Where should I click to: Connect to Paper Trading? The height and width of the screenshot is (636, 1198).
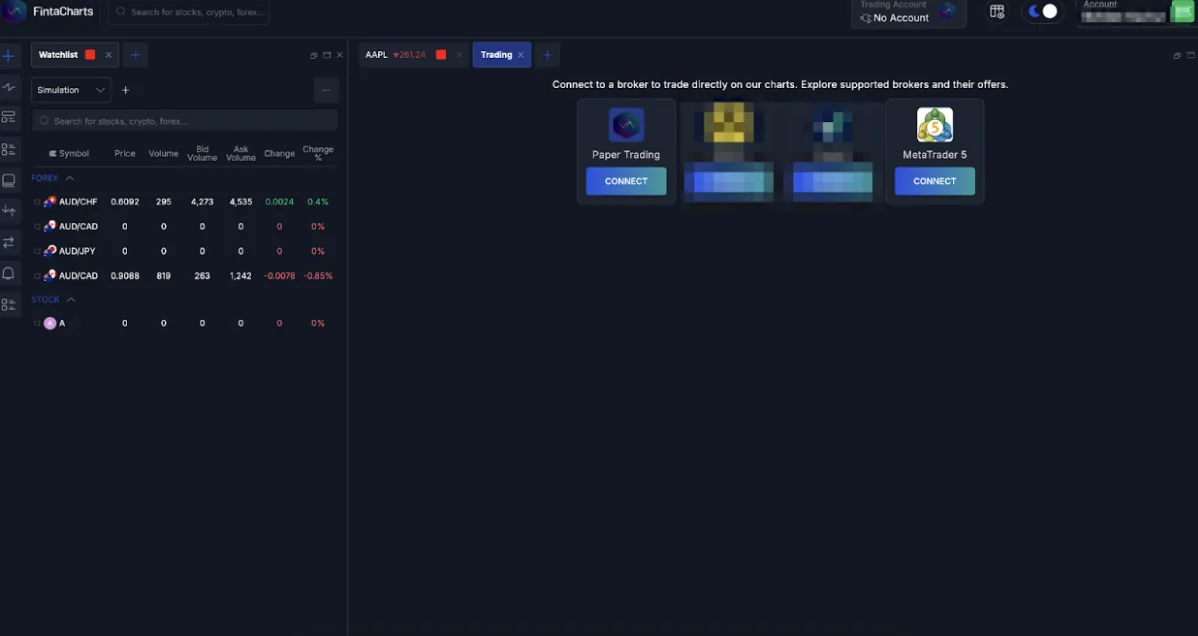click(626, 181)
